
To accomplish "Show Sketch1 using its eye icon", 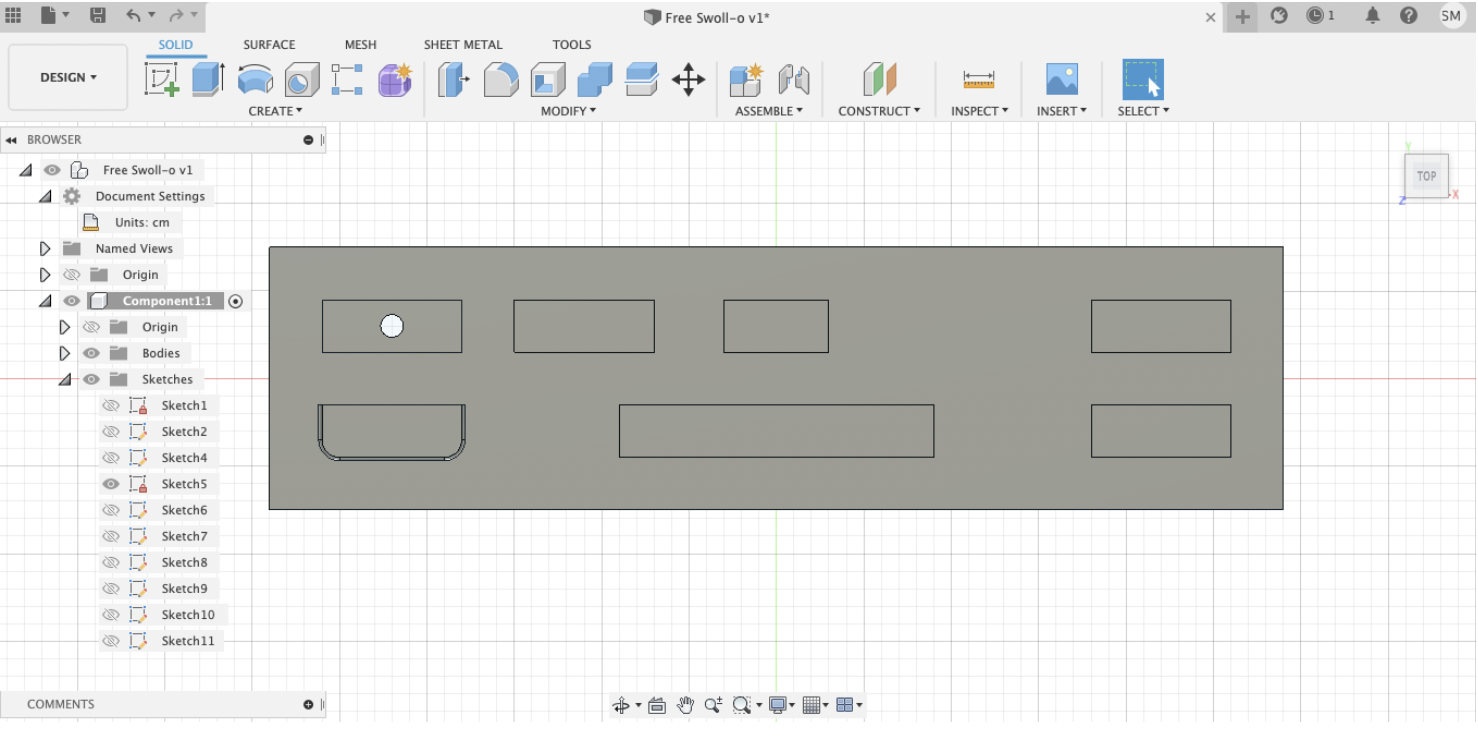I will (111, 406).
